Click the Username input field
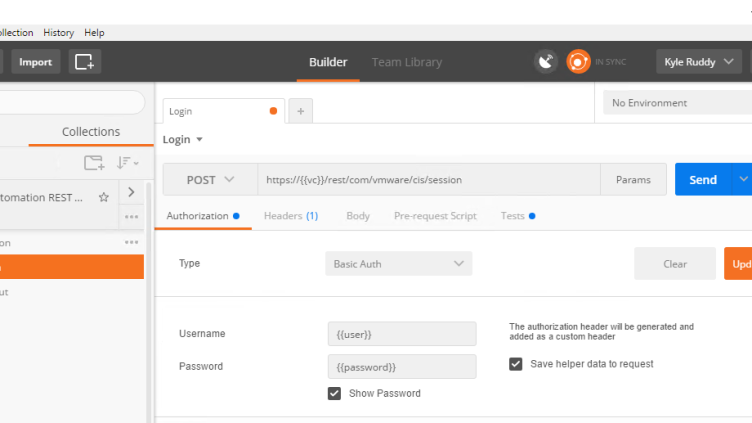 pos(402,334)
